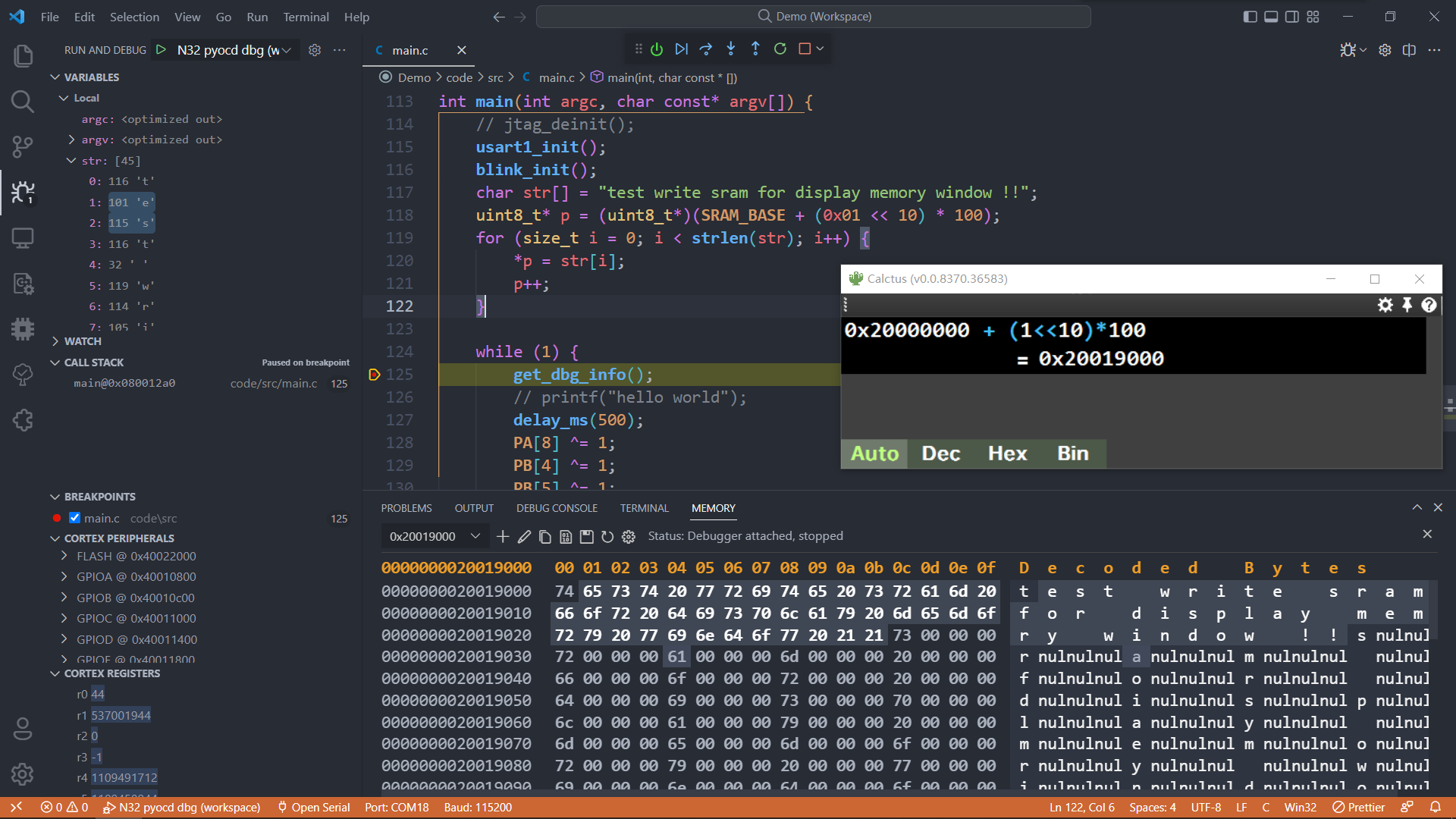Open the Search view in activity bar
The width and height of the screenshot is (1456, 819).
23,101
